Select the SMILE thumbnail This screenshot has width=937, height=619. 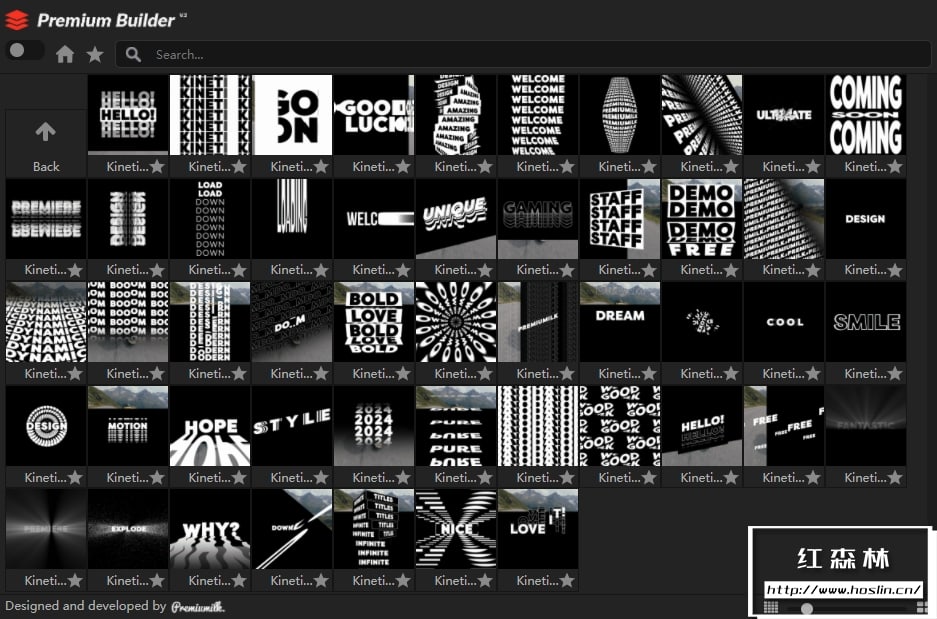point(865,322)
